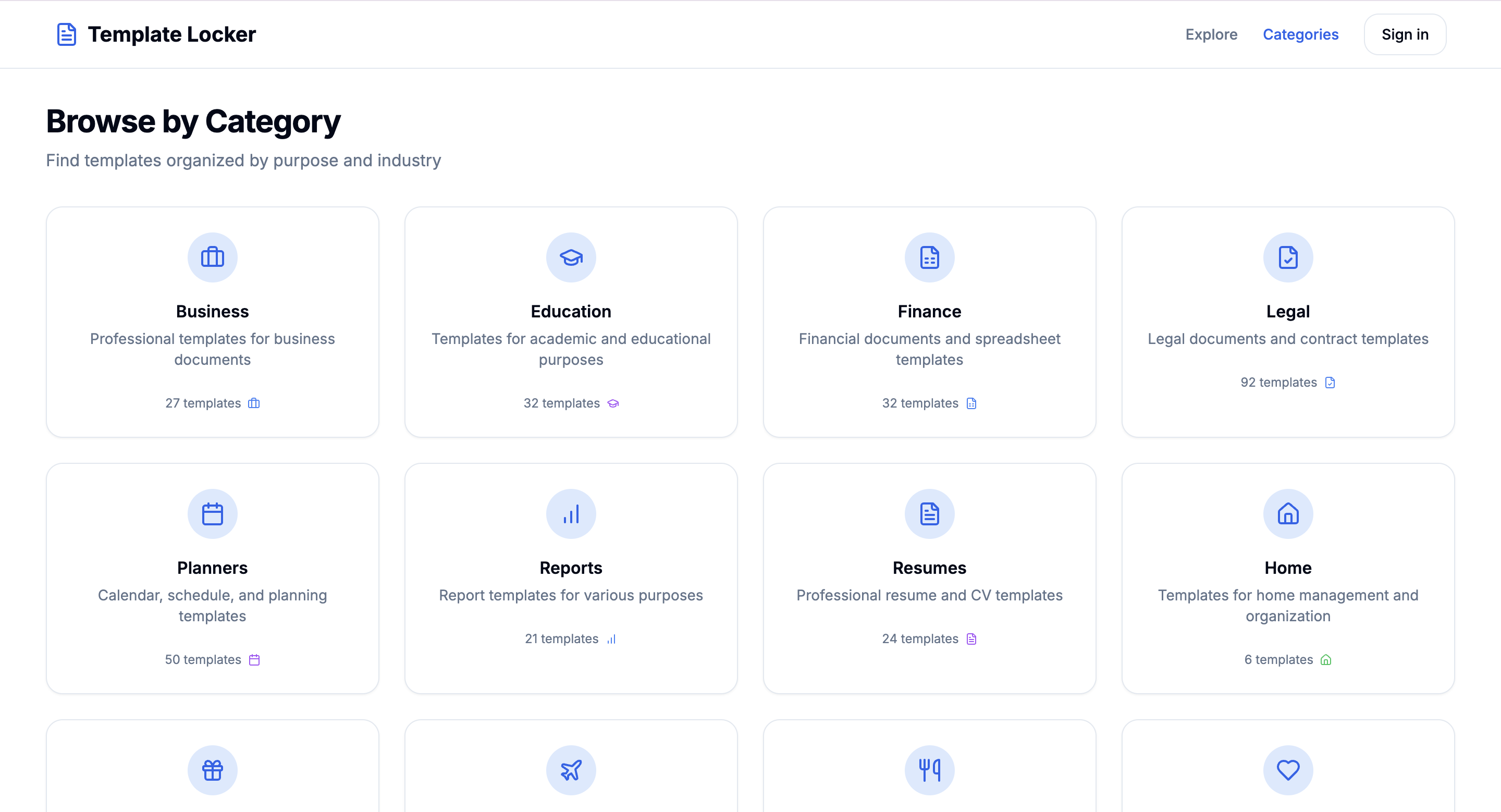Click Education '32 templates' count text
The height and width of the screenshot is (812, 1501).
coord(562,403)
